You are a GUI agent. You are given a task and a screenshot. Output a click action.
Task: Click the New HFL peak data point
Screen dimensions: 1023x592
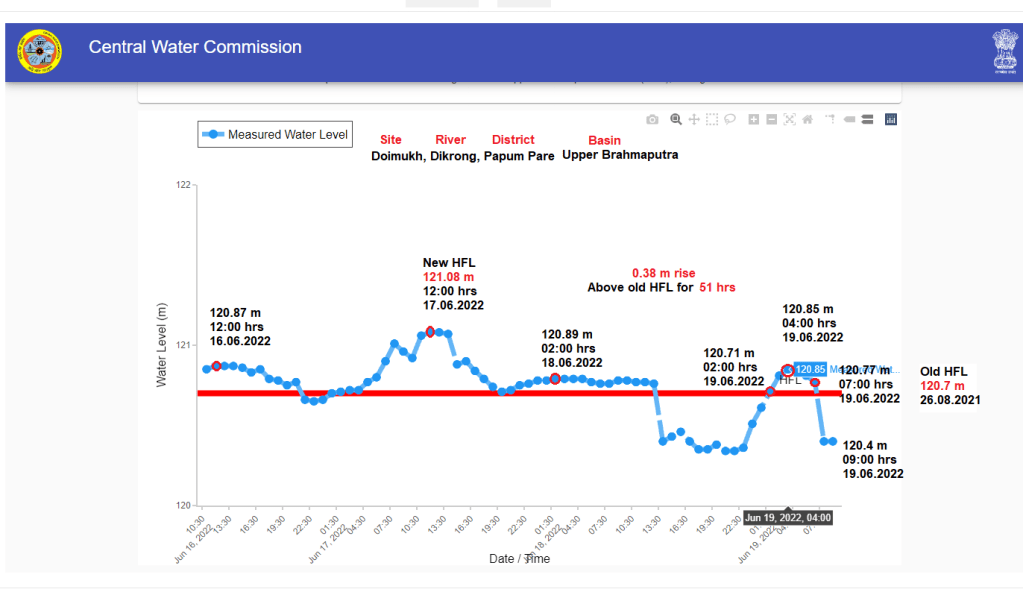click(x=430, y=331)
